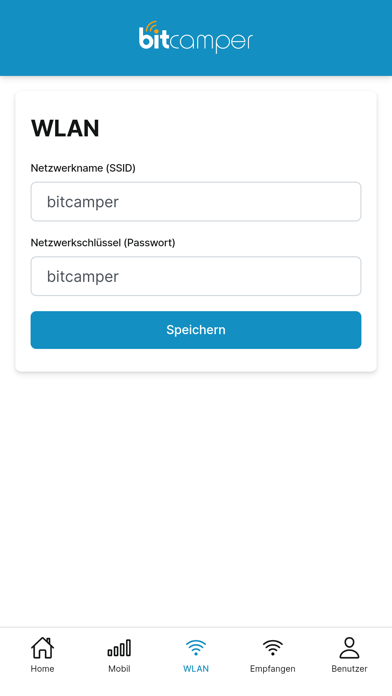This screenshot has width=392, height=696.
Task: Go to the Empfangen tab label
Action: pos(273,669)
